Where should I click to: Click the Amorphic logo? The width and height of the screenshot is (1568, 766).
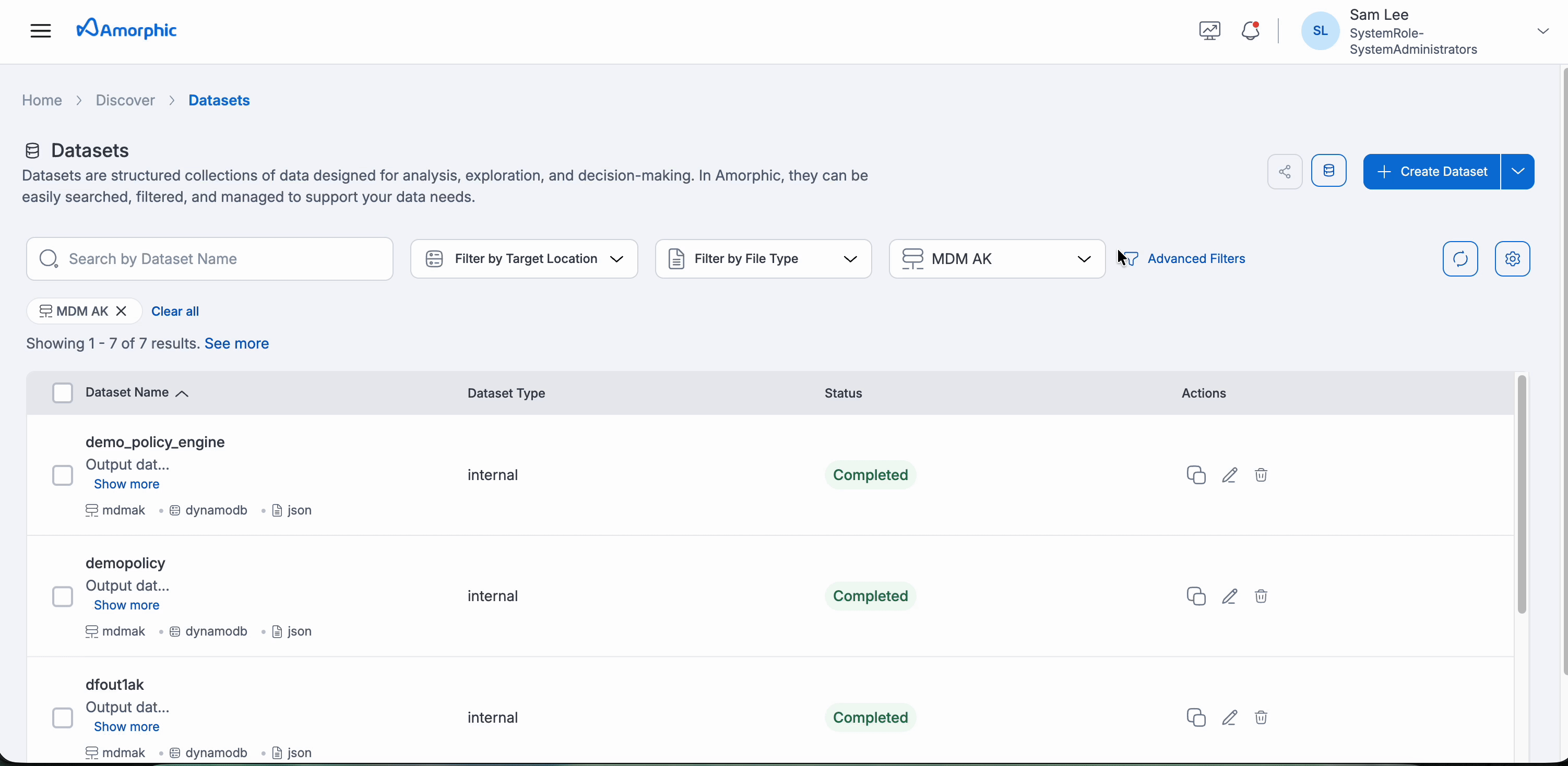tap(126, 29)
